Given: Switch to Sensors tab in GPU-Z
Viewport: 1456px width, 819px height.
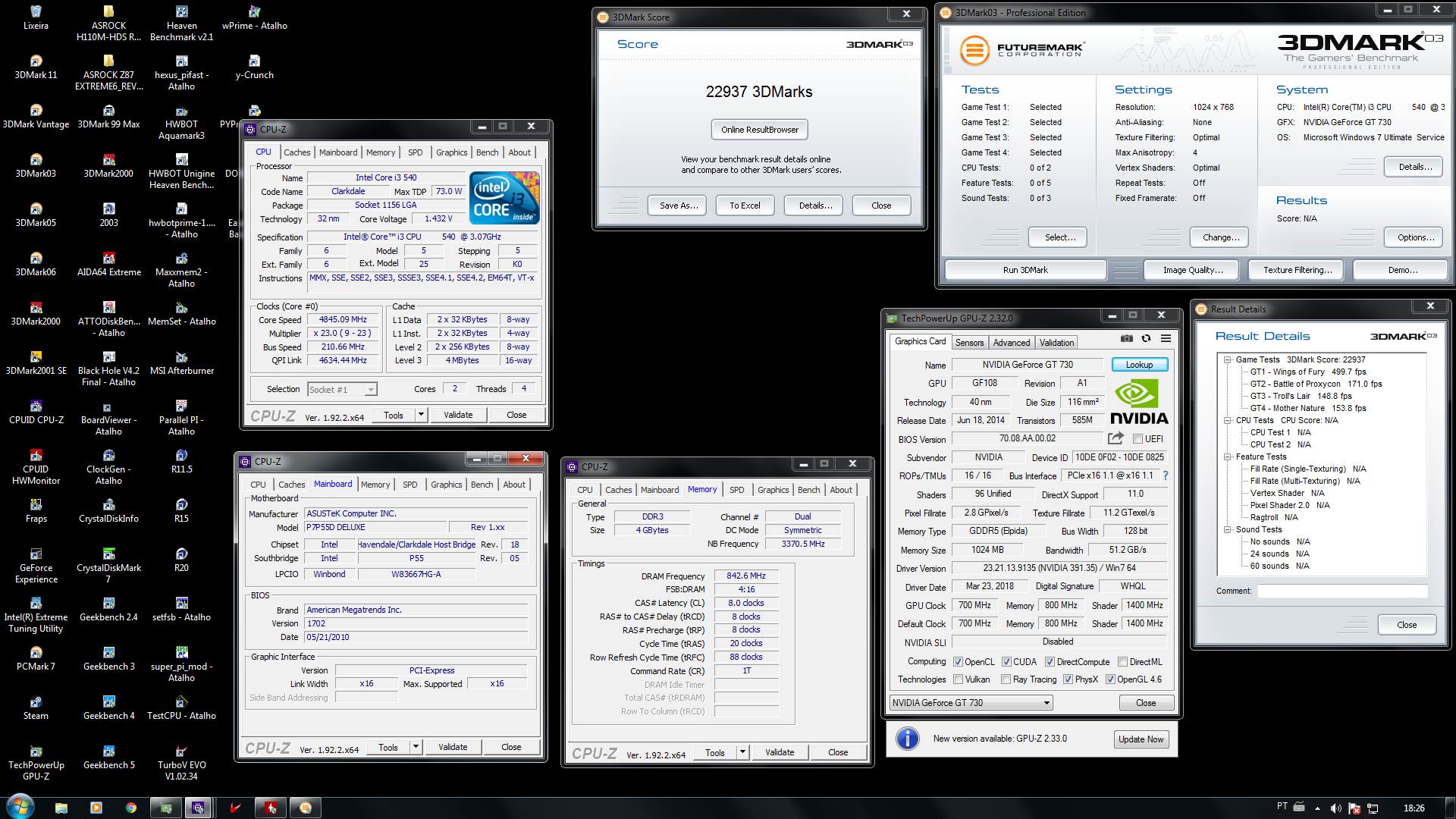Looking at the screenshot, I should [x=969, y=343].
